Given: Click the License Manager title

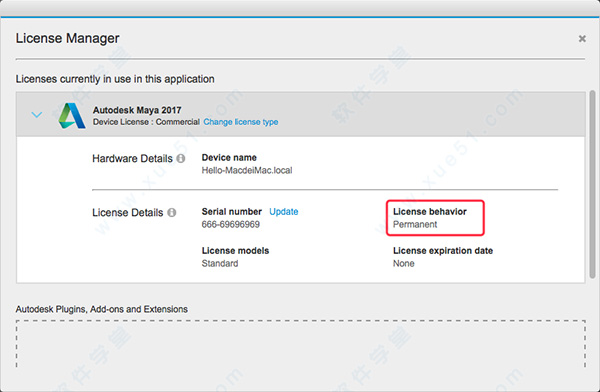Looking at the screenshot, I should pos(67,38).
